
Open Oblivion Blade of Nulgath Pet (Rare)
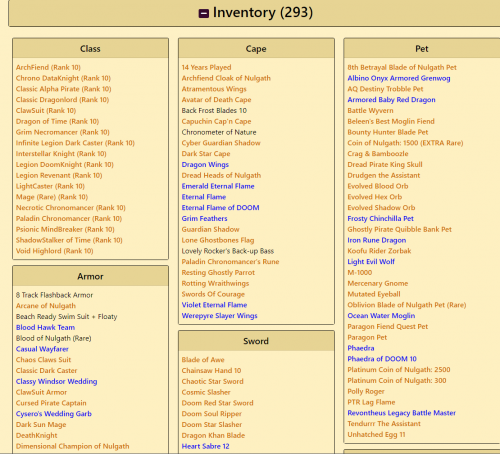pyautogui.click(x=407, y=305)
